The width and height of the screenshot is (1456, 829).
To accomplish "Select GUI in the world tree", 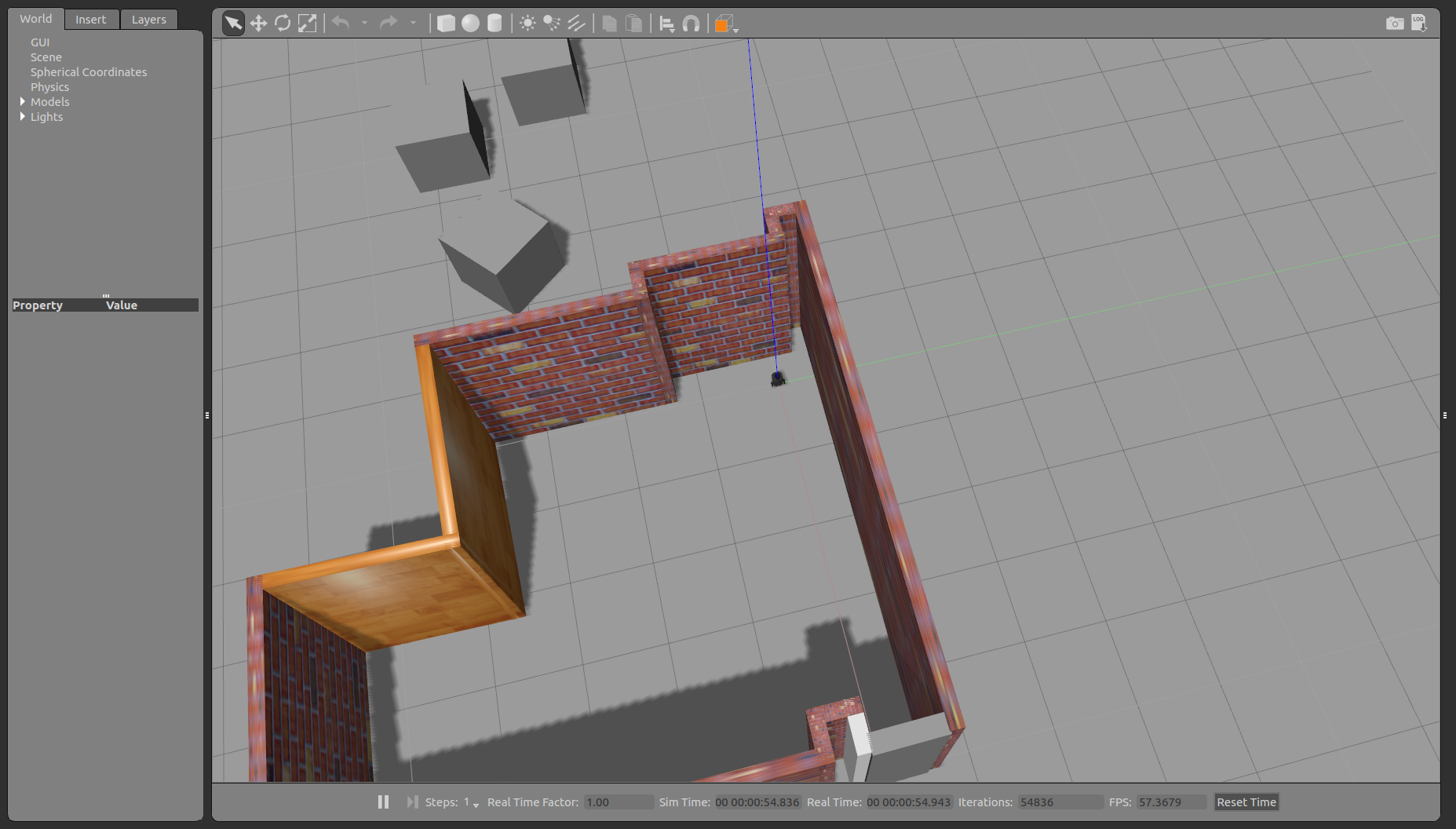I will point(40,42).
